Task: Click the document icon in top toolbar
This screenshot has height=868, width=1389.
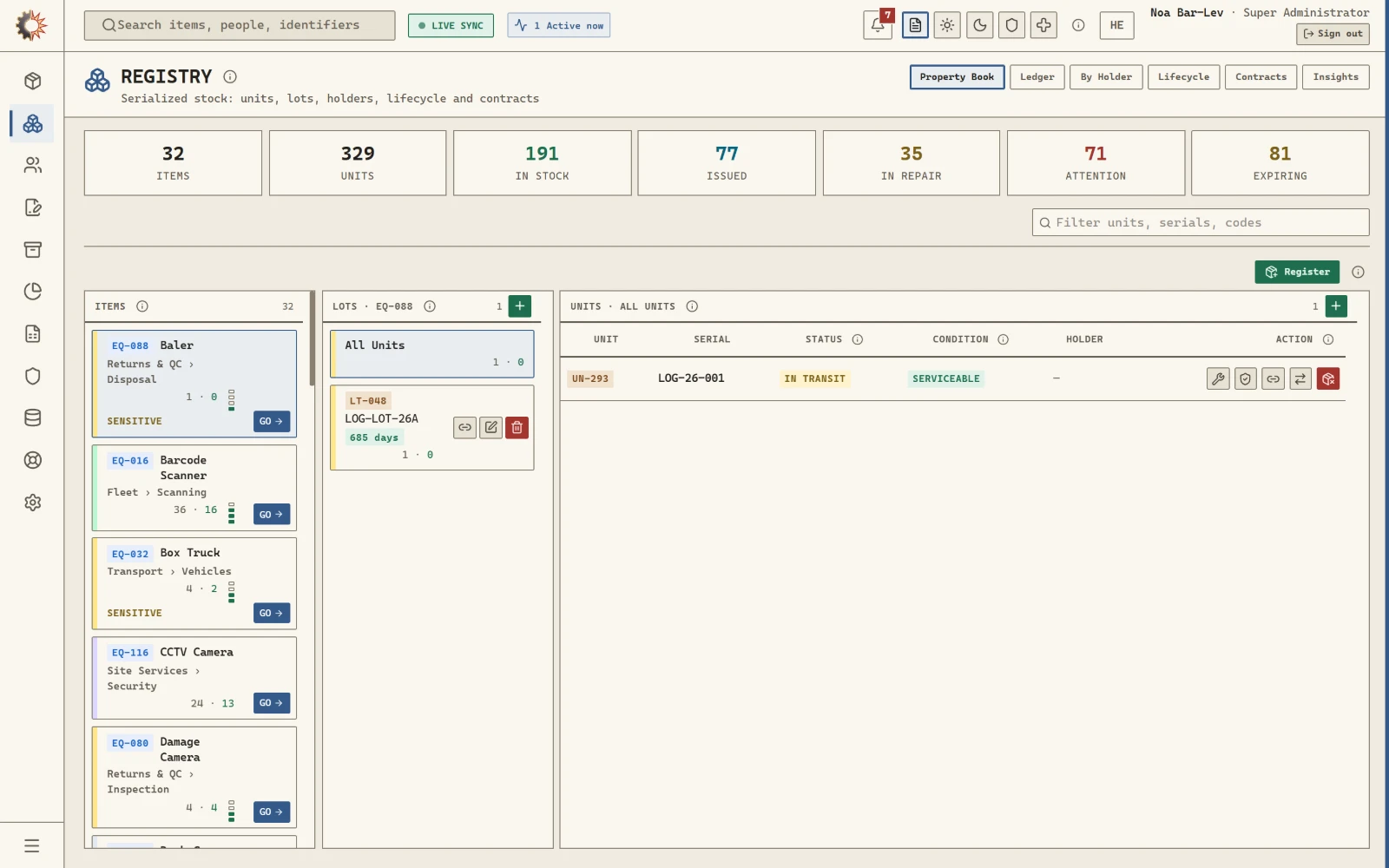Action: click(915, 25)
